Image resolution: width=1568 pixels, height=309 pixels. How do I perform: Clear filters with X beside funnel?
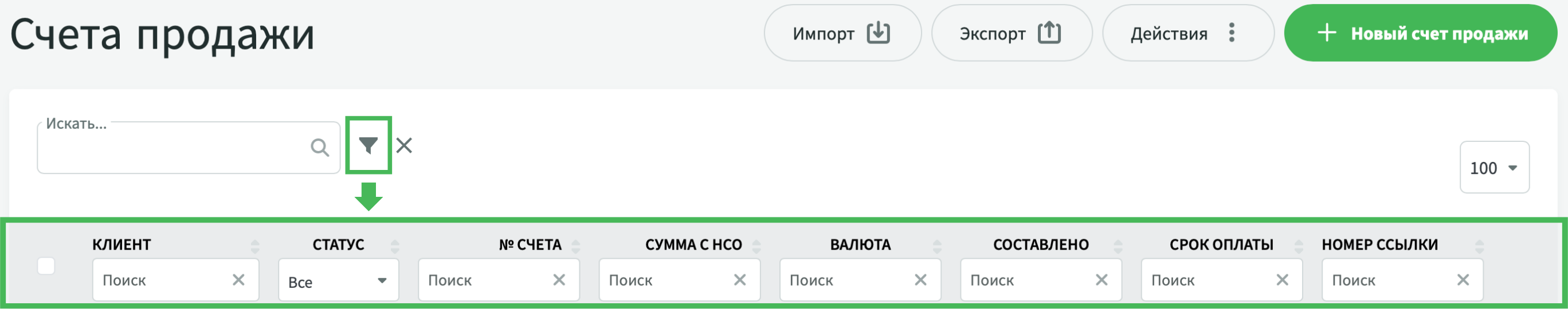click(404, 145)
